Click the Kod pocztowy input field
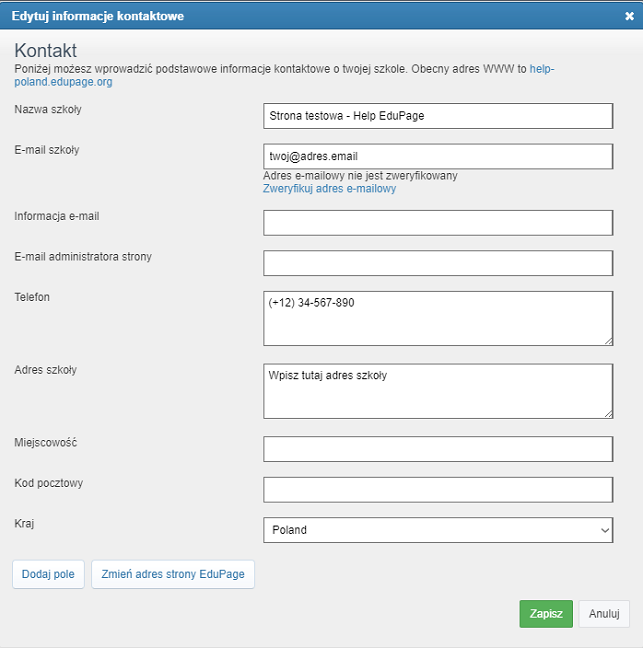Viewport: 643px width, 648px height. pyautogui.click(x=438, y=490)
